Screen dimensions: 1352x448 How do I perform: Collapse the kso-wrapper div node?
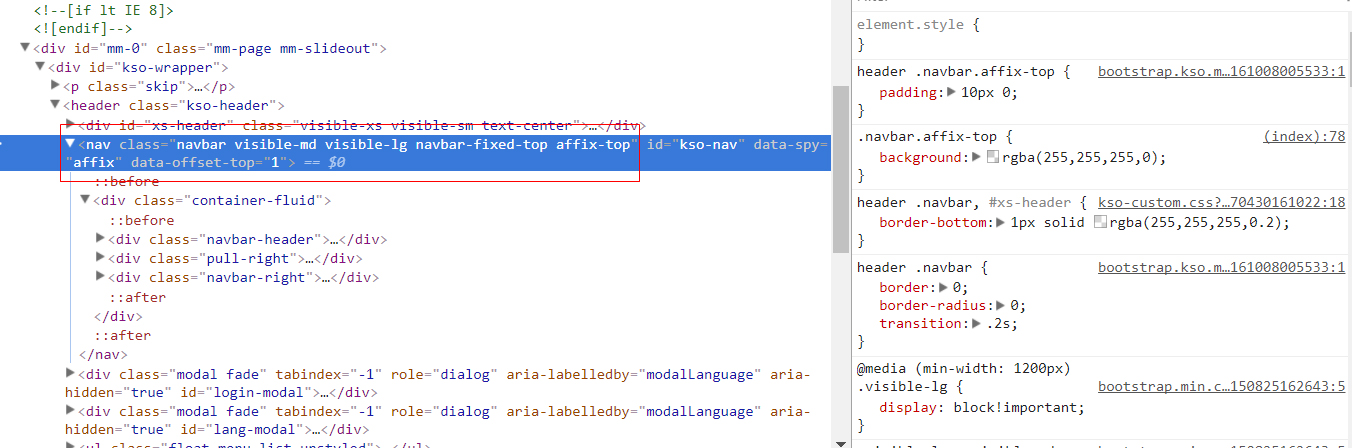40,67
